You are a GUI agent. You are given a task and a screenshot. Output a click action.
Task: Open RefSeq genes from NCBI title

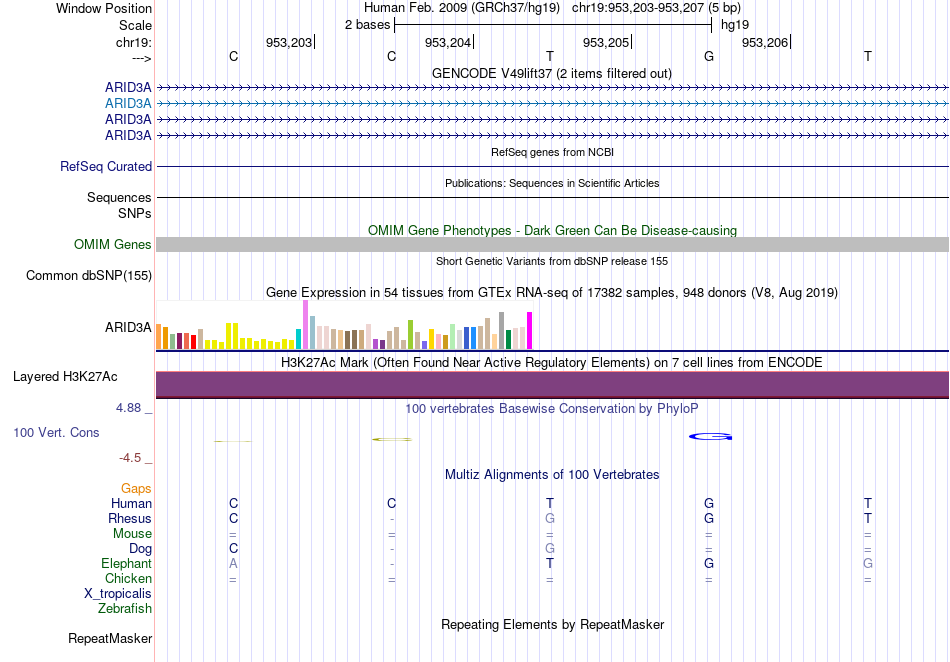click(x=552, y=152)
